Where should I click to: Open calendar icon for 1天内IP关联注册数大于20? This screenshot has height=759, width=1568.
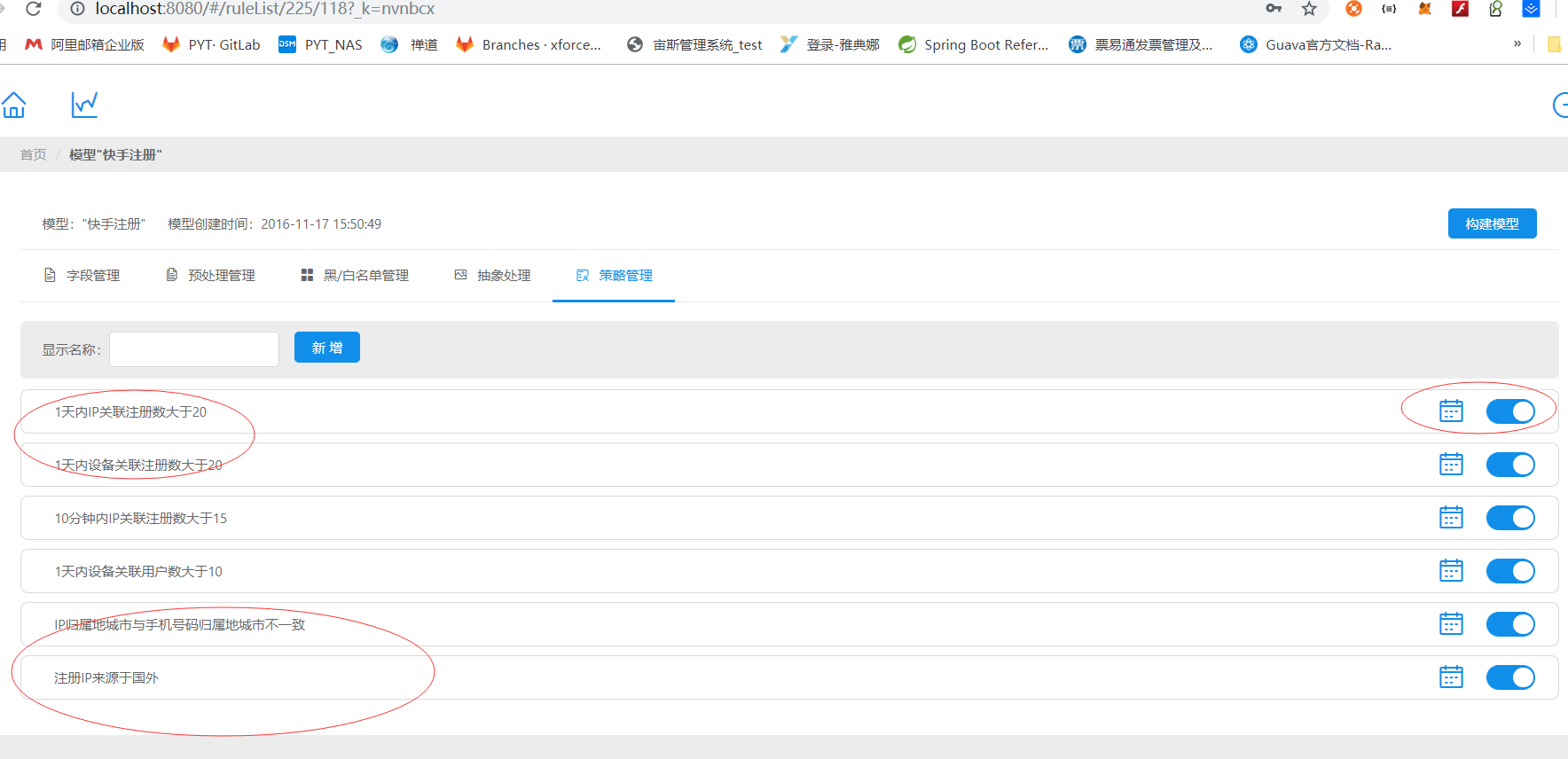pyautogui.click(x=1451, y=411)
